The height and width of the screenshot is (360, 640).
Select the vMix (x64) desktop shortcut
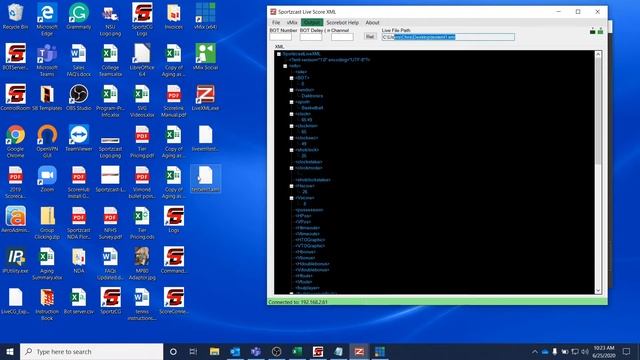point(205,16)
